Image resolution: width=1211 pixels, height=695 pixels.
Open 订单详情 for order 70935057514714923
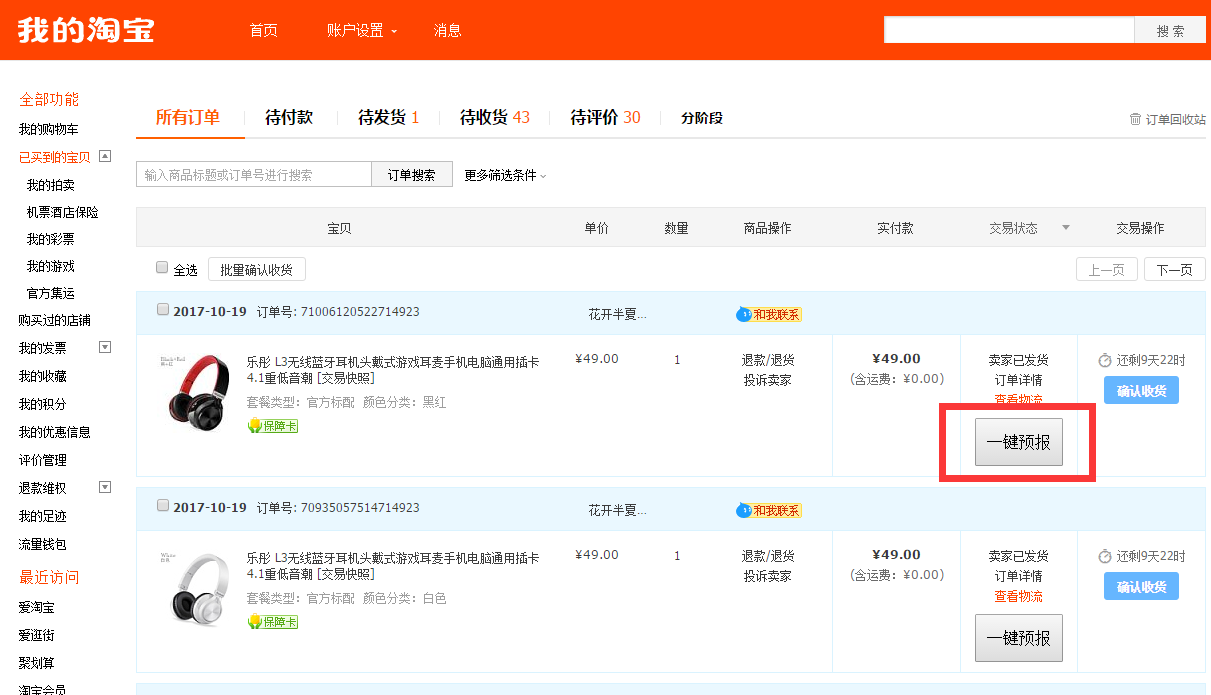(1019, 576)
